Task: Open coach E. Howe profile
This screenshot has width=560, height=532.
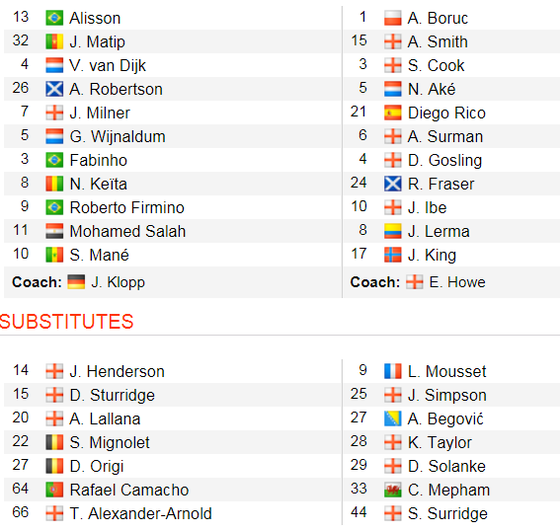Action: point(457,282)
